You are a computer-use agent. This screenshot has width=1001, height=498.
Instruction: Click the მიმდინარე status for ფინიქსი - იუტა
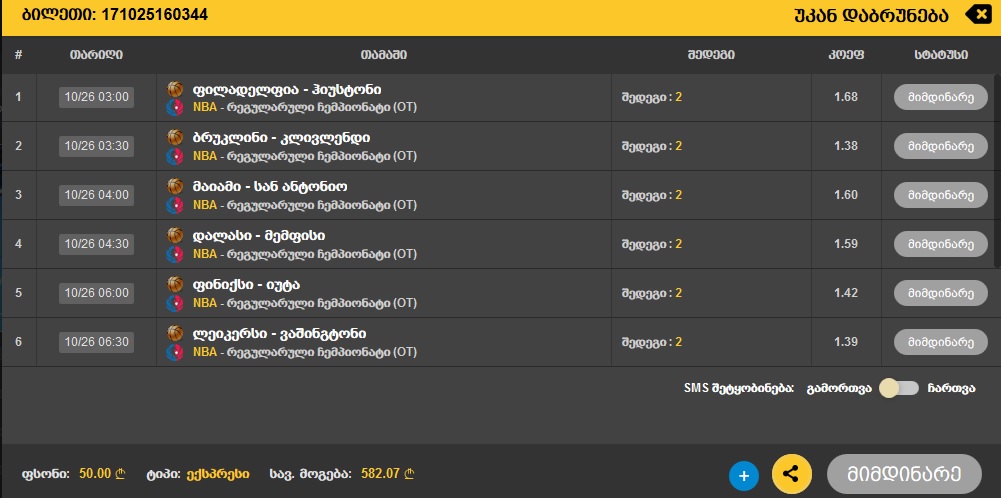click(x=940, y=293)
